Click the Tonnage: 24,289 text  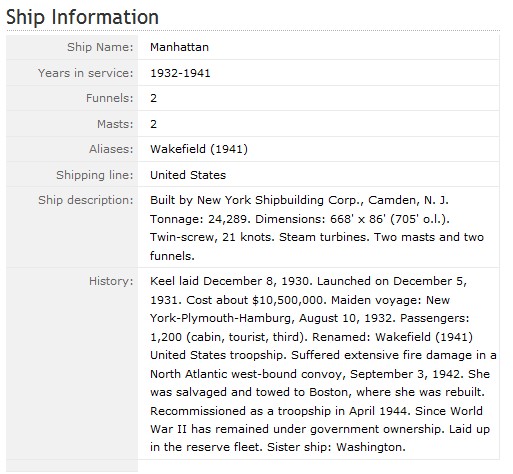point(200,219)
